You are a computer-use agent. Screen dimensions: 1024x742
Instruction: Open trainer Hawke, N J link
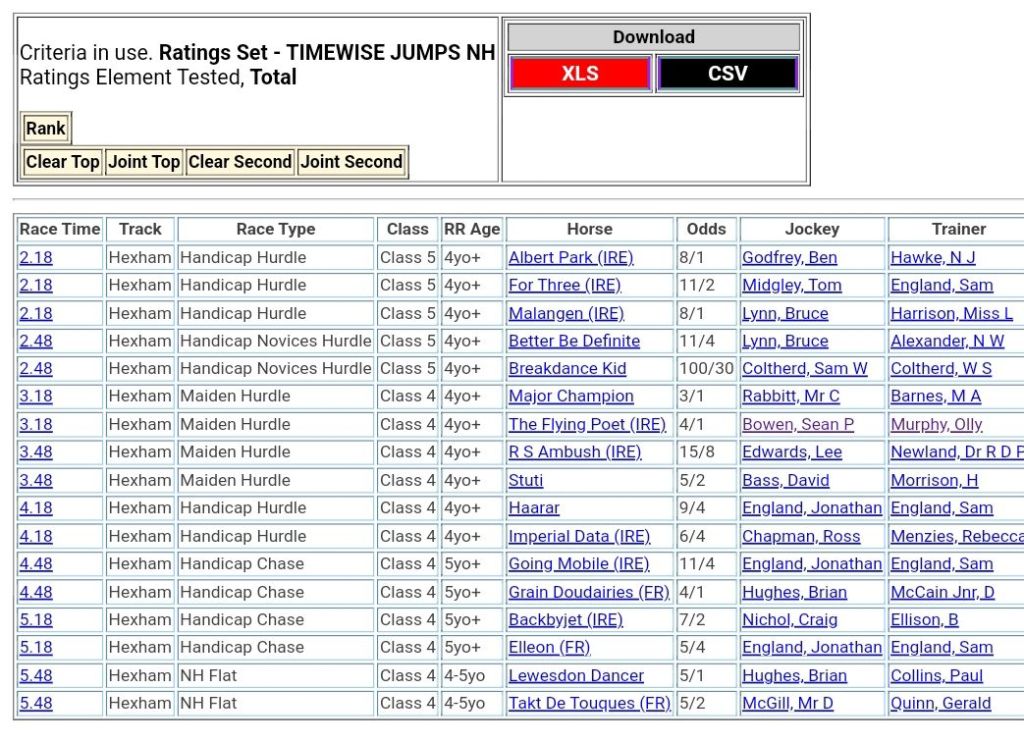coord(932,258)
